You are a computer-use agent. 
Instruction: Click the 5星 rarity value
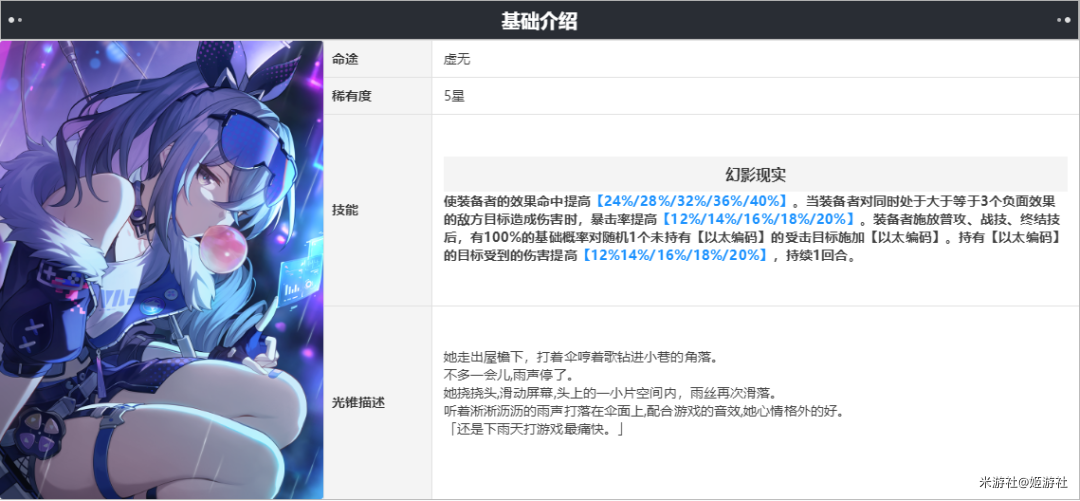pyautogui.click(x=455, y=96)
